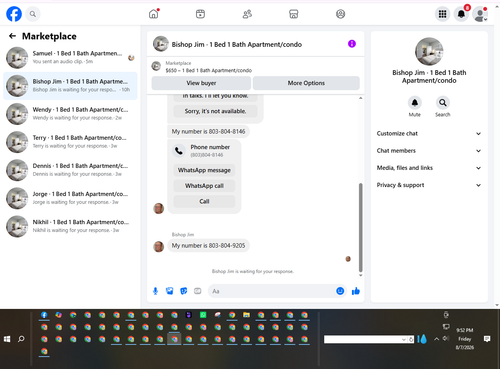Open the Windows Action Center notifications

(487, 339)
